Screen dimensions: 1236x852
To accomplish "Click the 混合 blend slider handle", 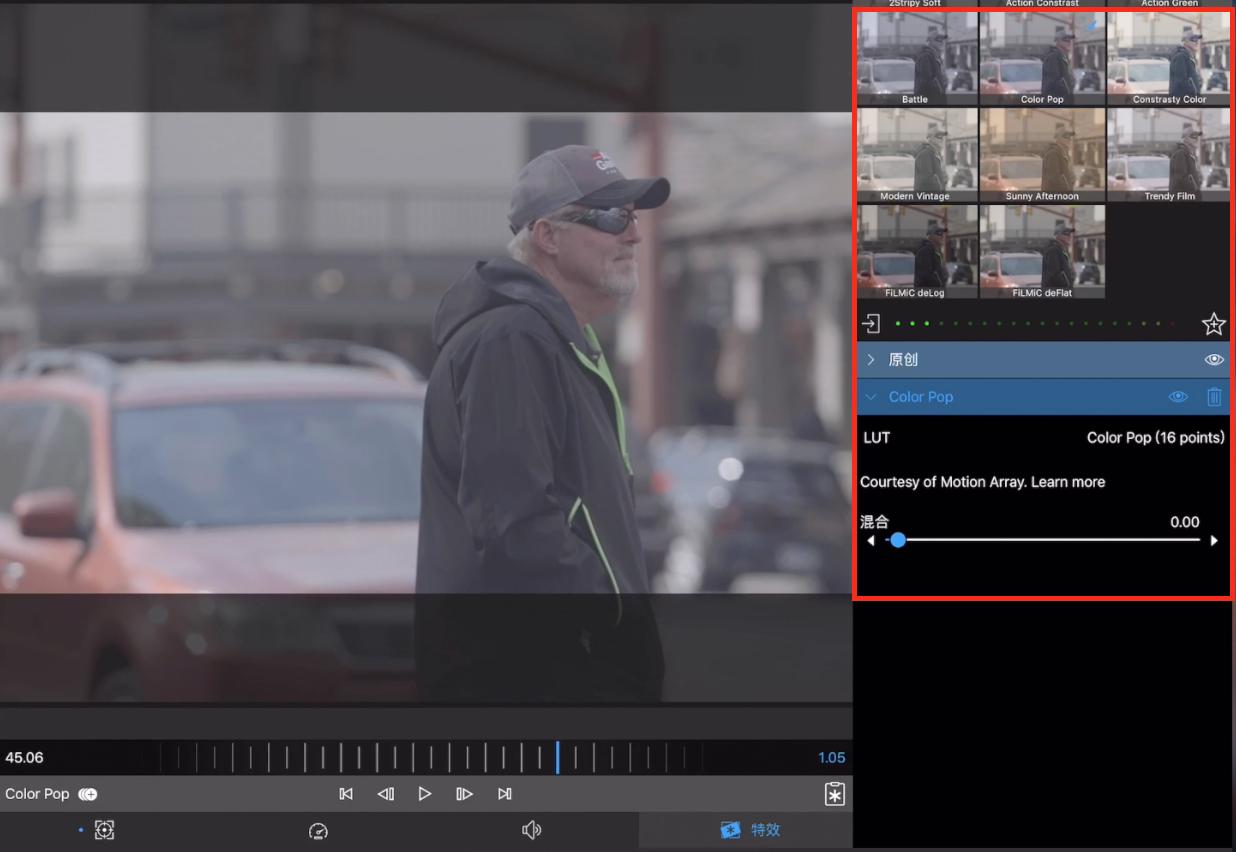I will 898,540.
